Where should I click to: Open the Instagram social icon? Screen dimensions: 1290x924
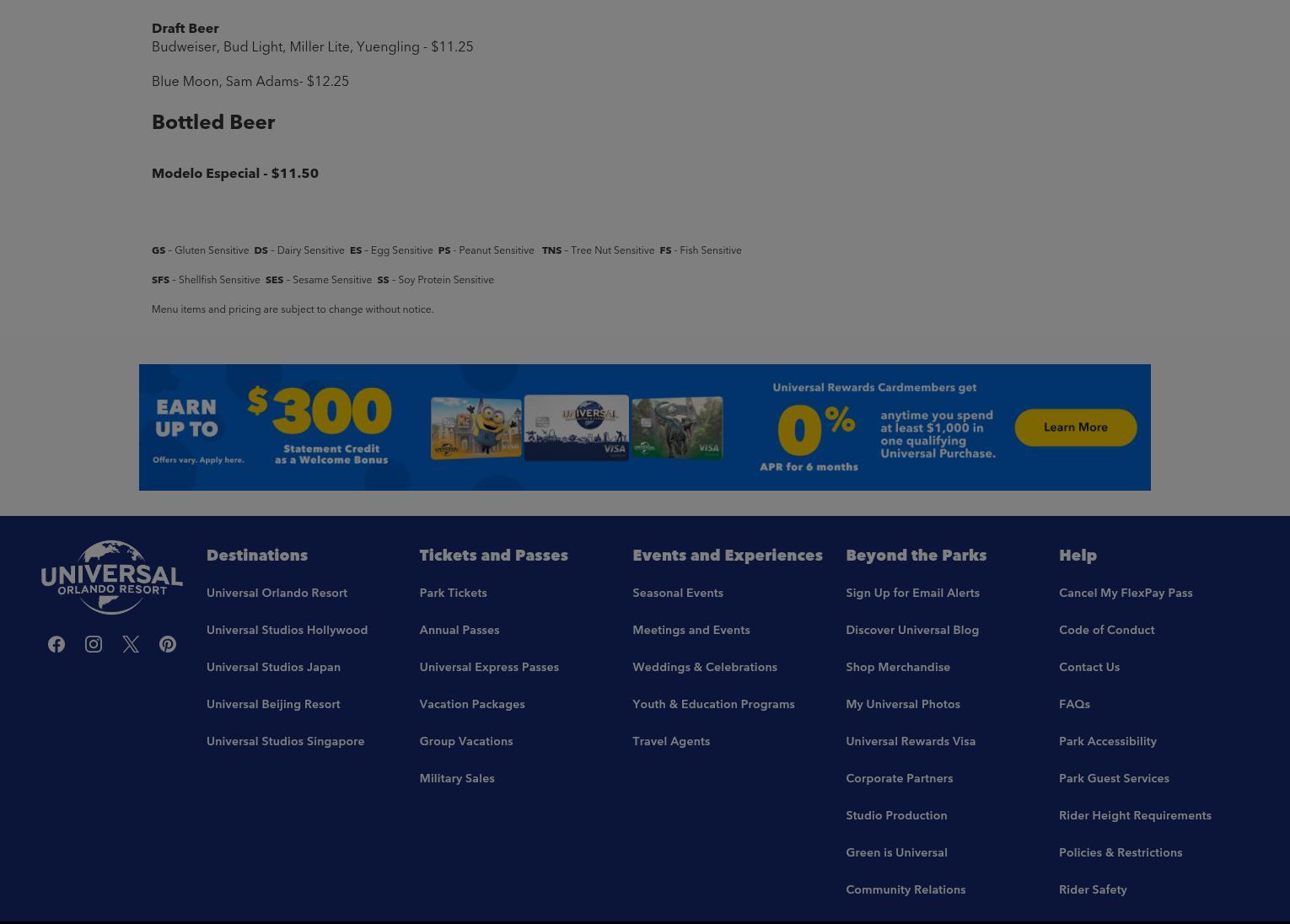point(94,644)
